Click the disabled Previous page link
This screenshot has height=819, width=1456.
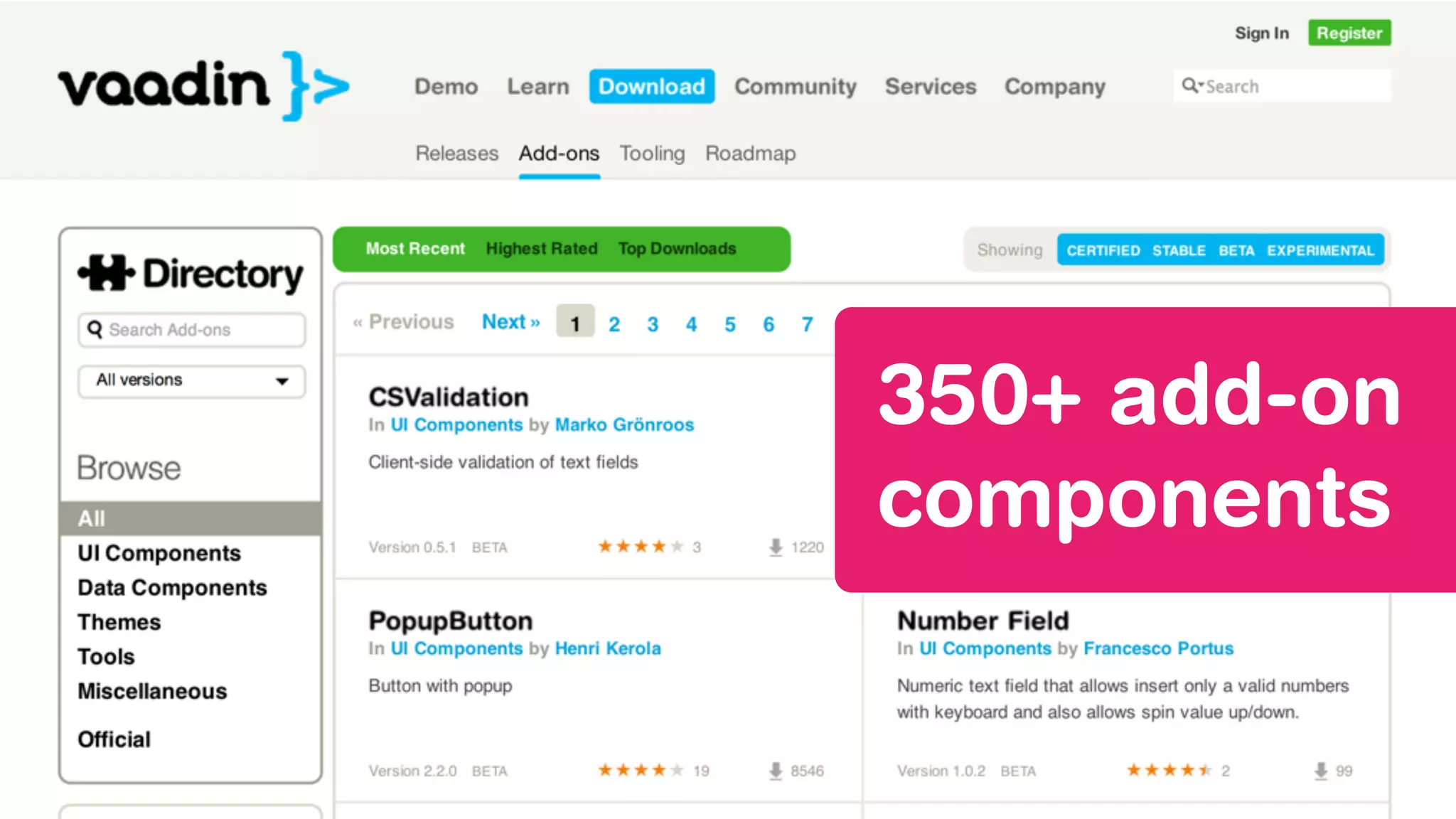tap(403, 321)
